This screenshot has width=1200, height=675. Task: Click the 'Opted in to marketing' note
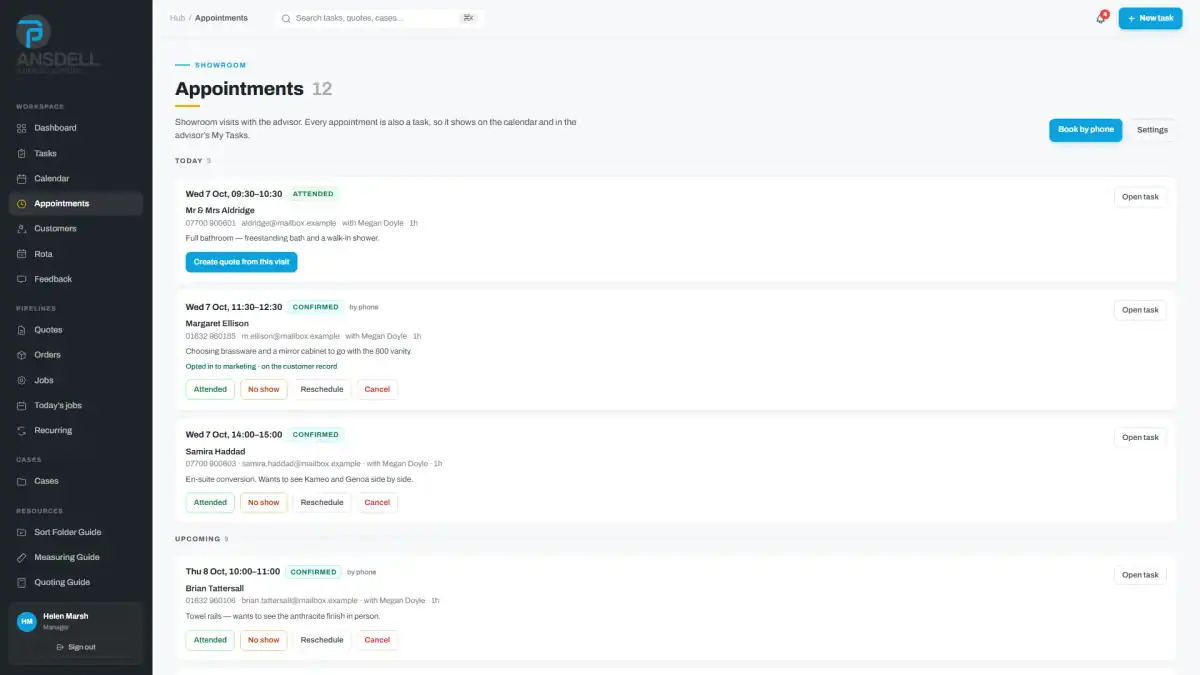click(x=261, y=367)
